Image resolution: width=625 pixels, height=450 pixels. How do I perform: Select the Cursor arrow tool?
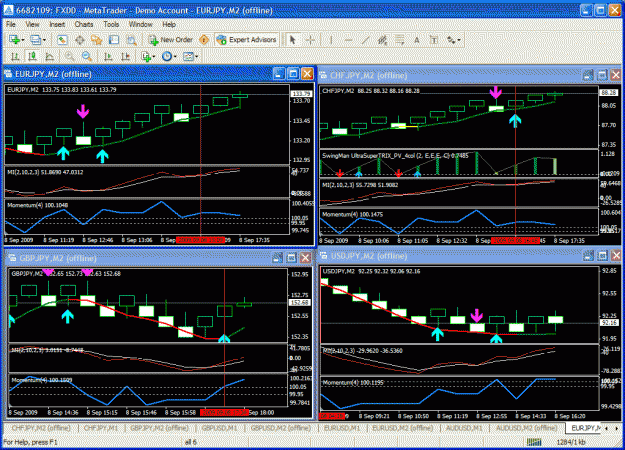point(293,40)
